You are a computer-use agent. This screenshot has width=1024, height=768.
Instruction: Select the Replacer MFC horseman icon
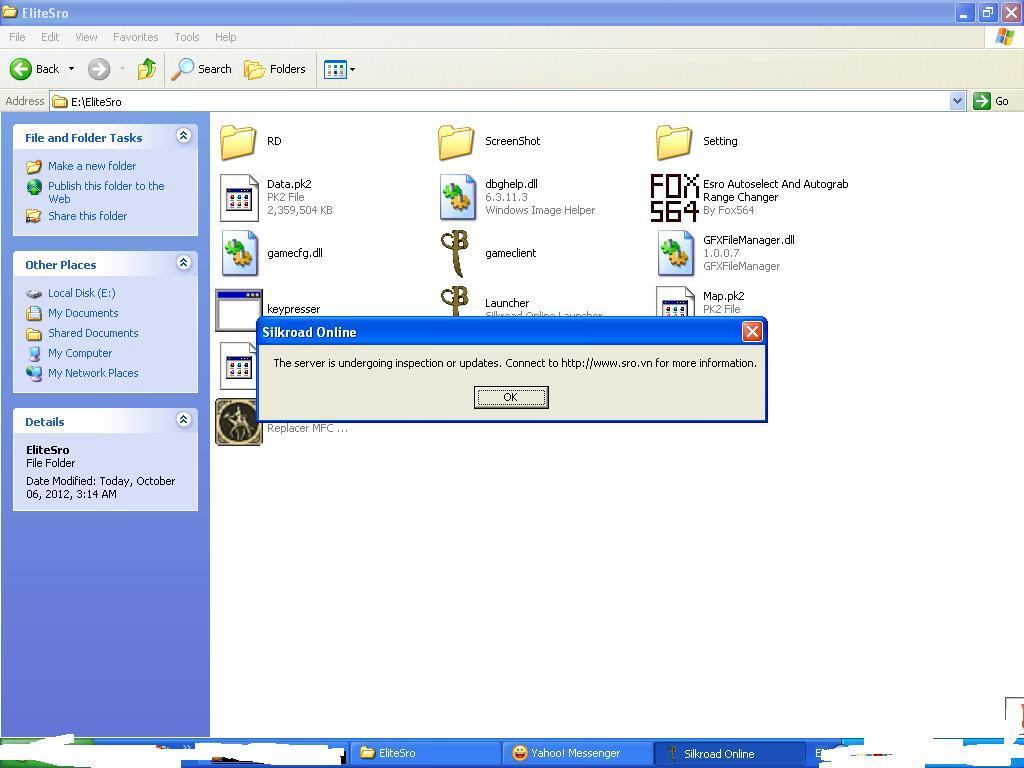pos(239,422)
